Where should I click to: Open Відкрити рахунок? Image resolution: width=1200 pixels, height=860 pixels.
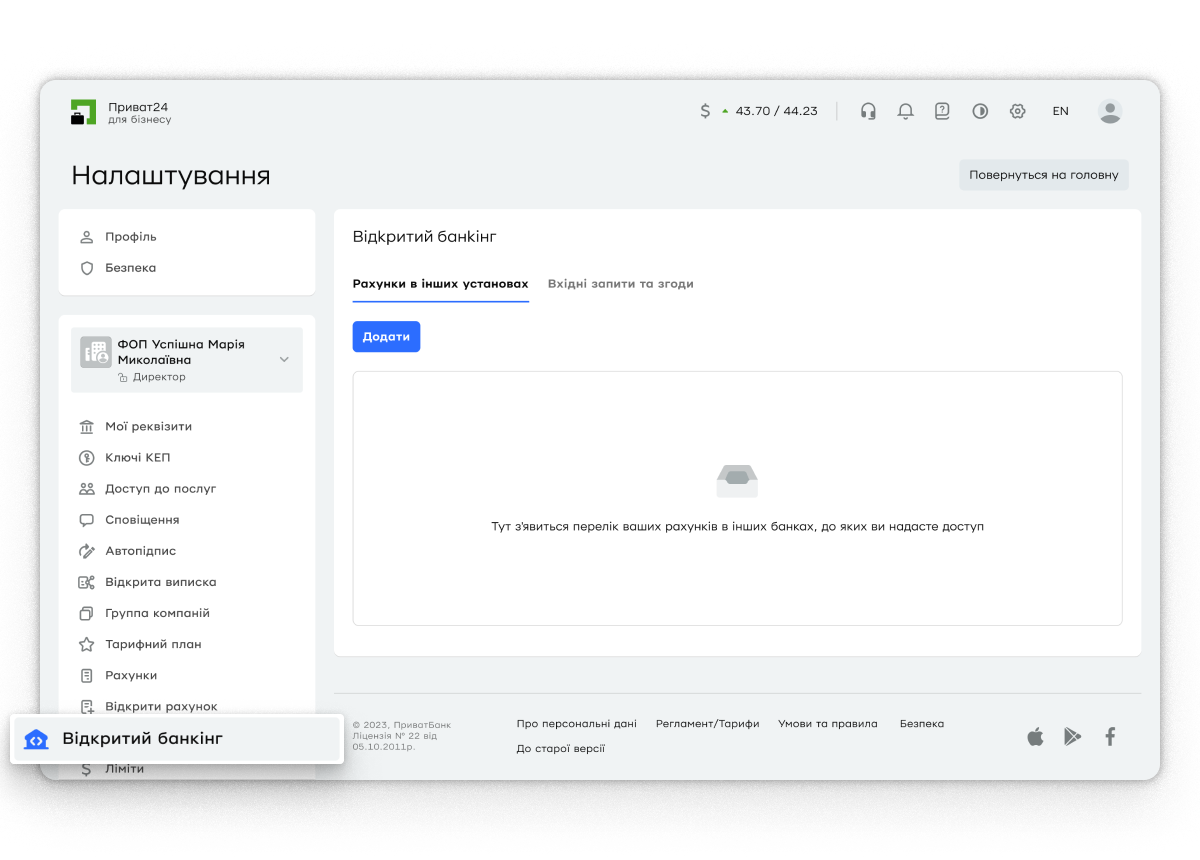(161, 706)
